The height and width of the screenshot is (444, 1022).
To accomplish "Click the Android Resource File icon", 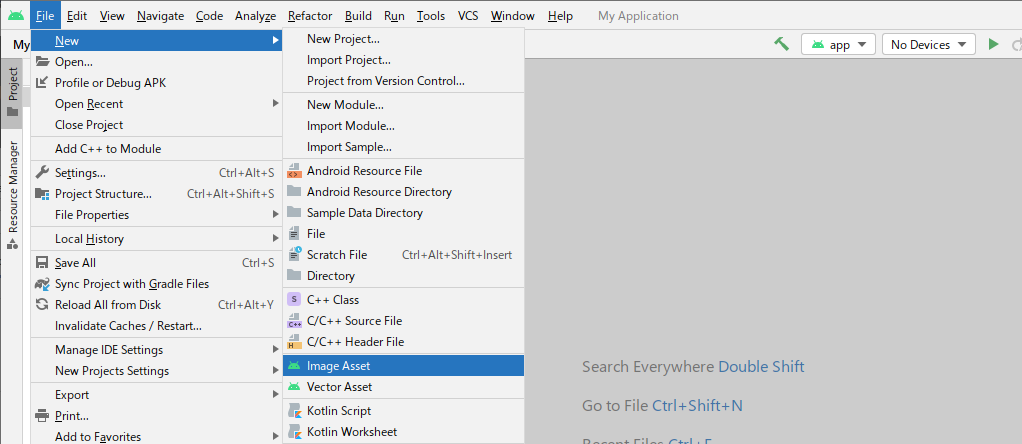I will point(295,171).
